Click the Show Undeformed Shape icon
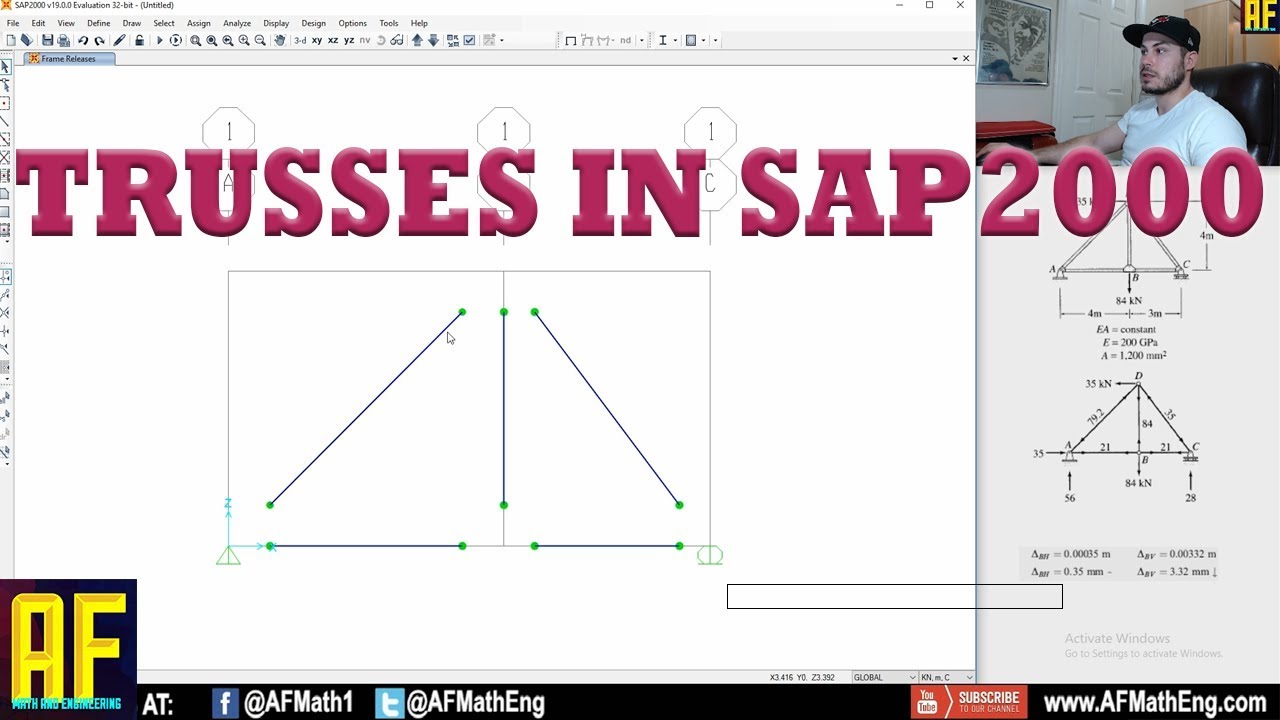 (x=571, y=40)
